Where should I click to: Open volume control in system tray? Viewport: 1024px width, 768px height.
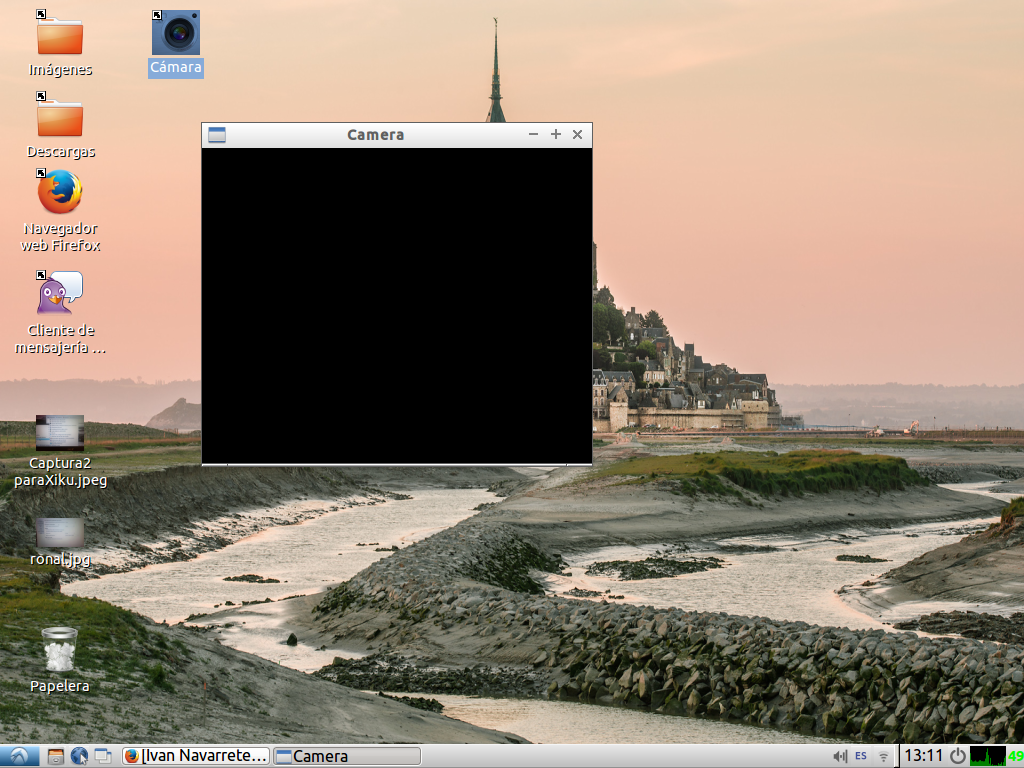click(x=840, y=756)
